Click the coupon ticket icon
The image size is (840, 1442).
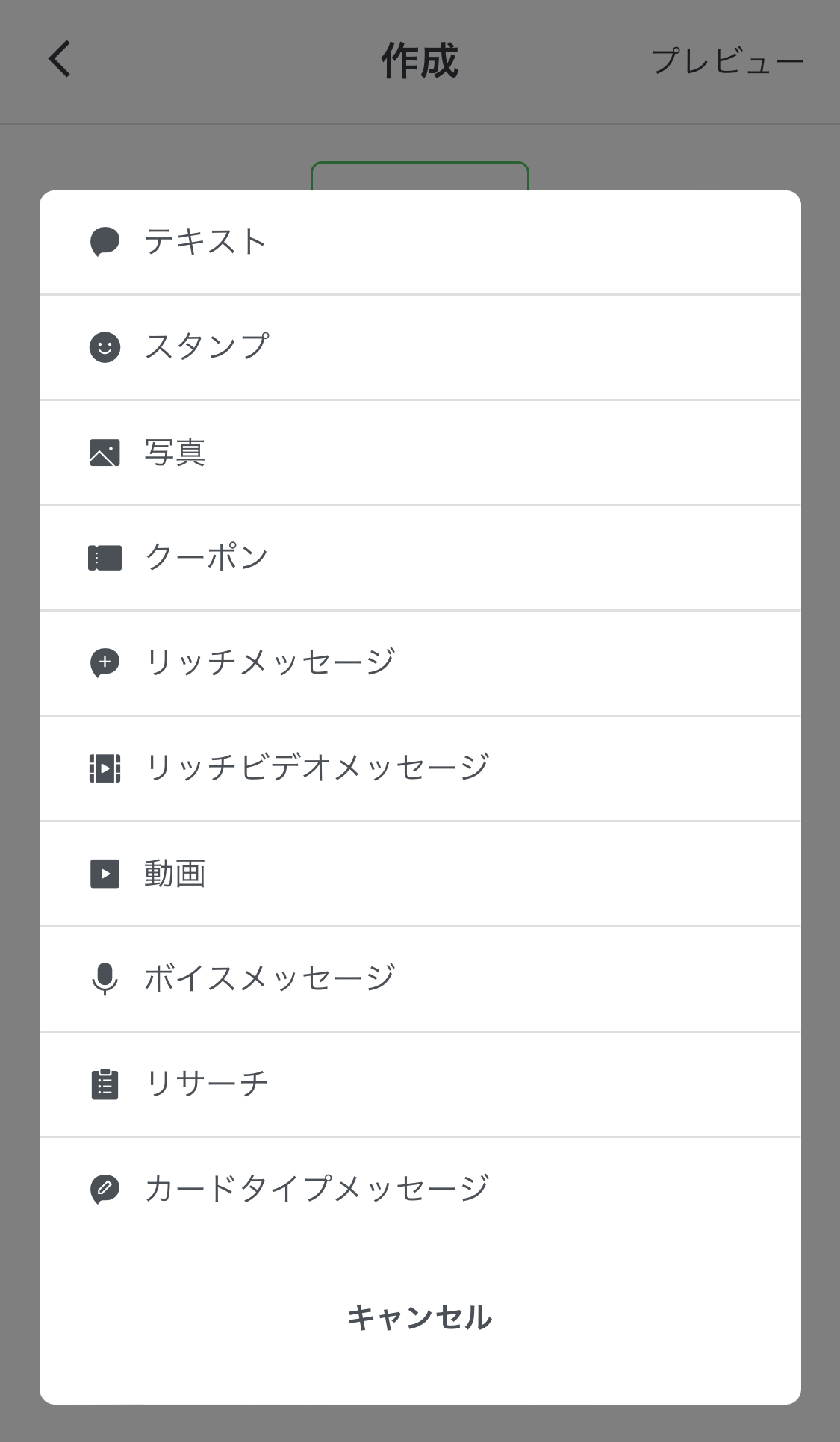tap(105, 558)
